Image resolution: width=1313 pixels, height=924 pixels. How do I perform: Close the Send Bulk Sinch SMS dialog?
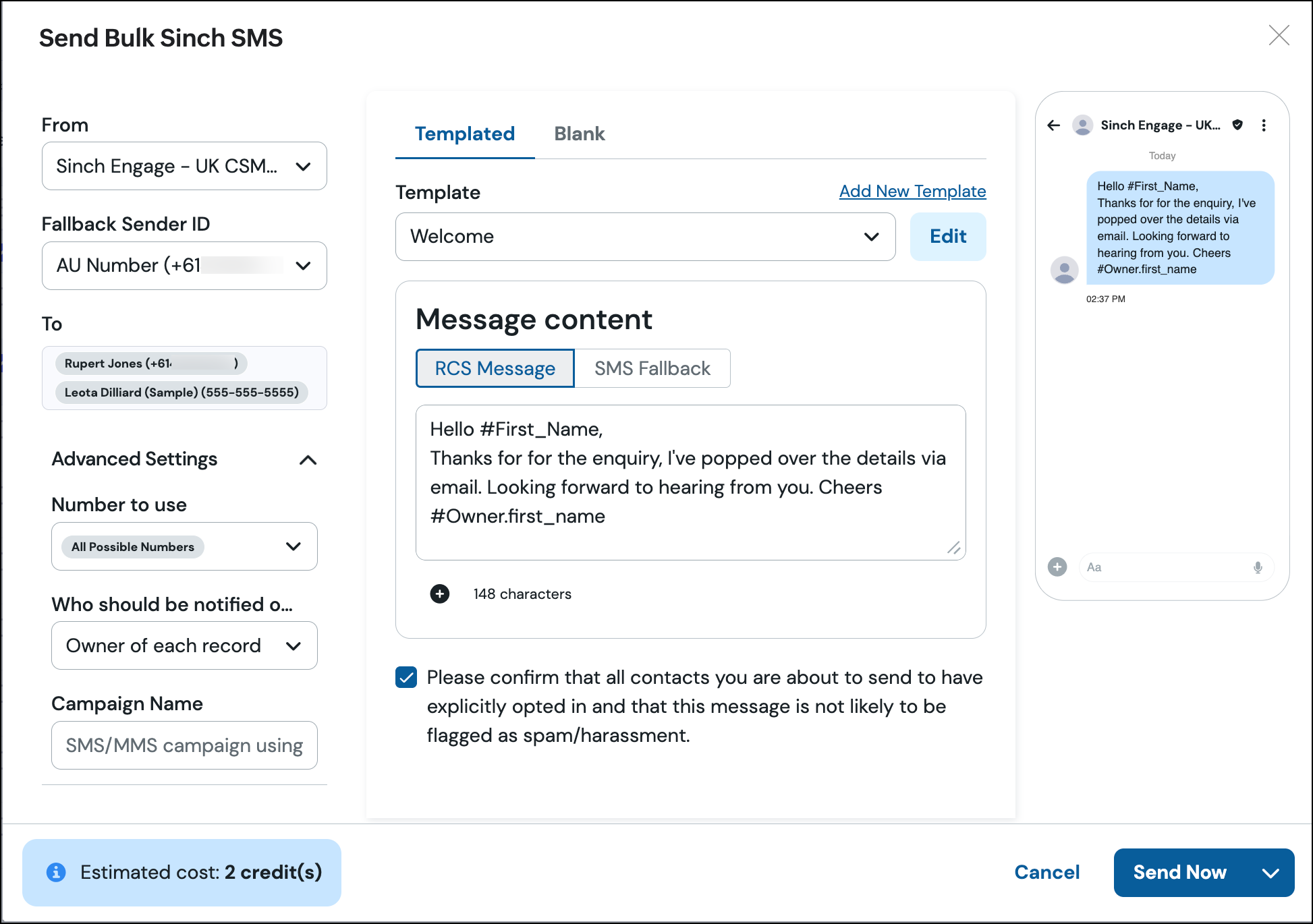tap(1279, 35)
